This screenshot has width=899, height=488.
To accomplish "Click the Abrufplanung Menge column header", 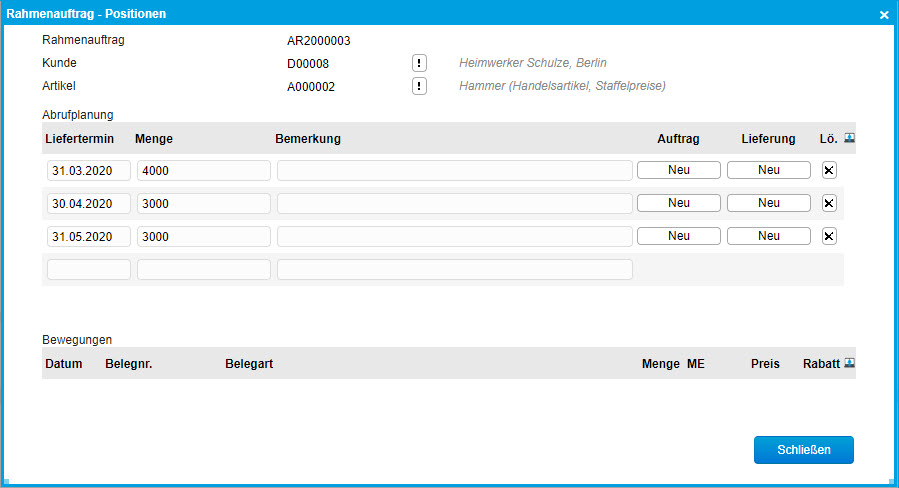I will [x=154, y=139].
